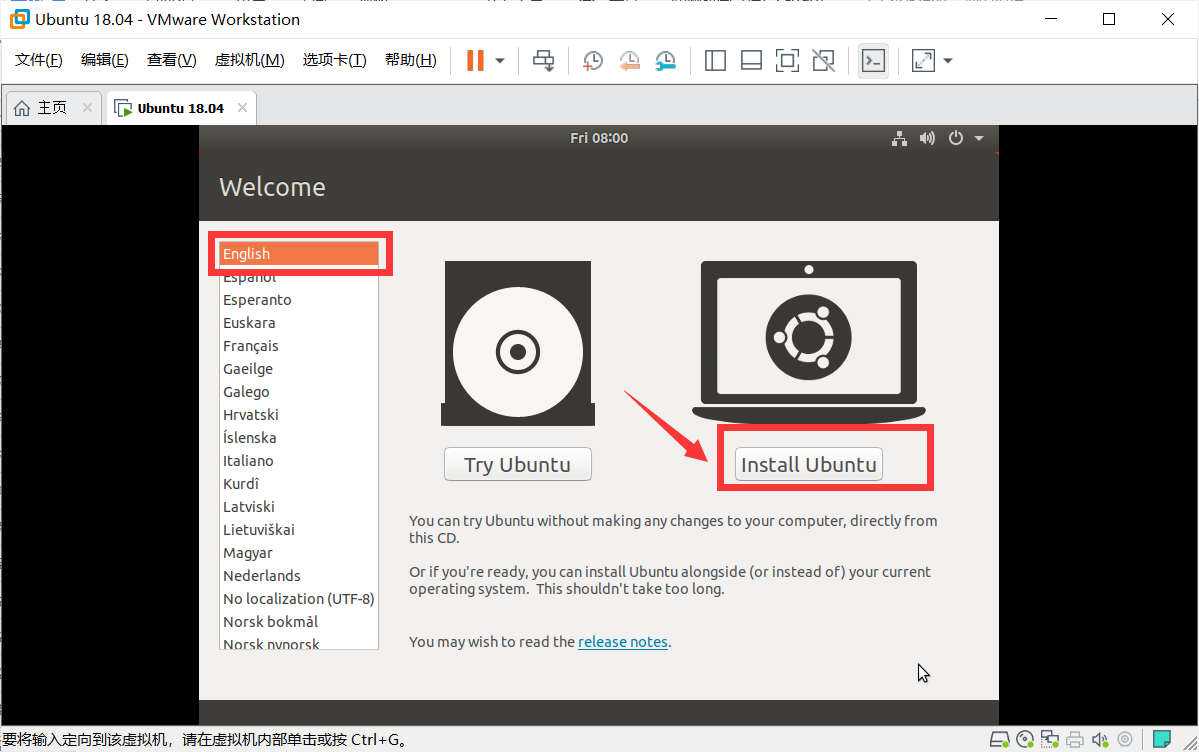1199x752 pixels.
Task: Click the hard disk status bar icon
Action: click(x=999, y=739)
